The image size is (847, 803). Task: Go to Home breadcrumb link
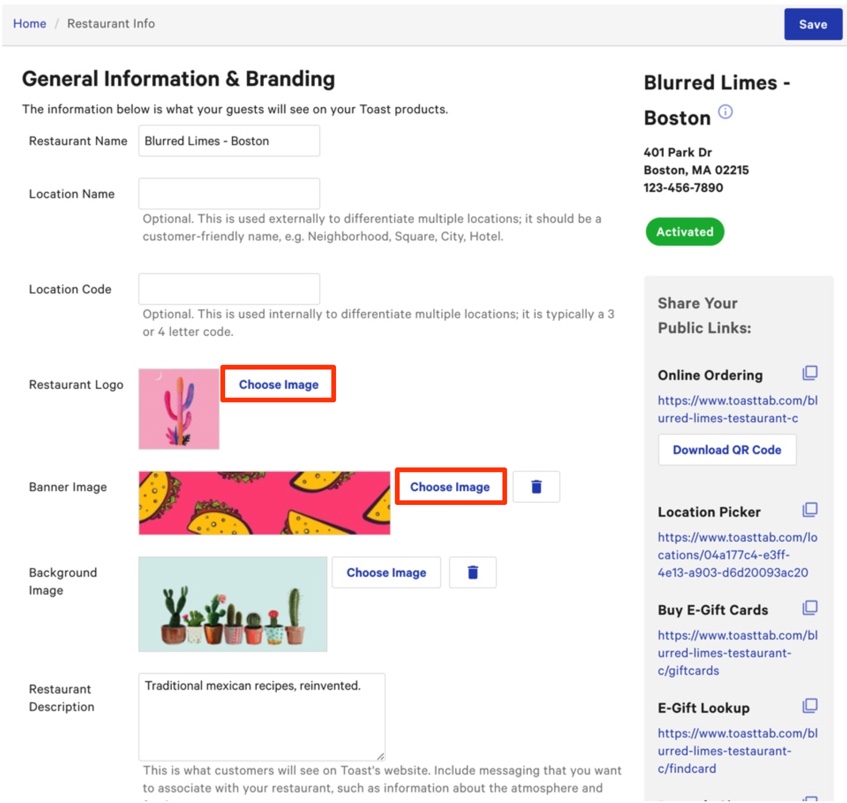pos(30,23)
